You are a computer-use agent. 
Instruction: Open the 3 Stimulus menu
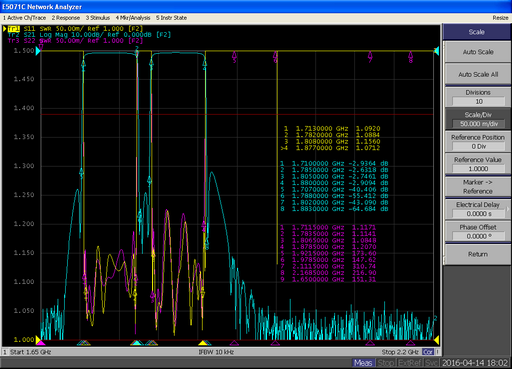click(98, 18)
